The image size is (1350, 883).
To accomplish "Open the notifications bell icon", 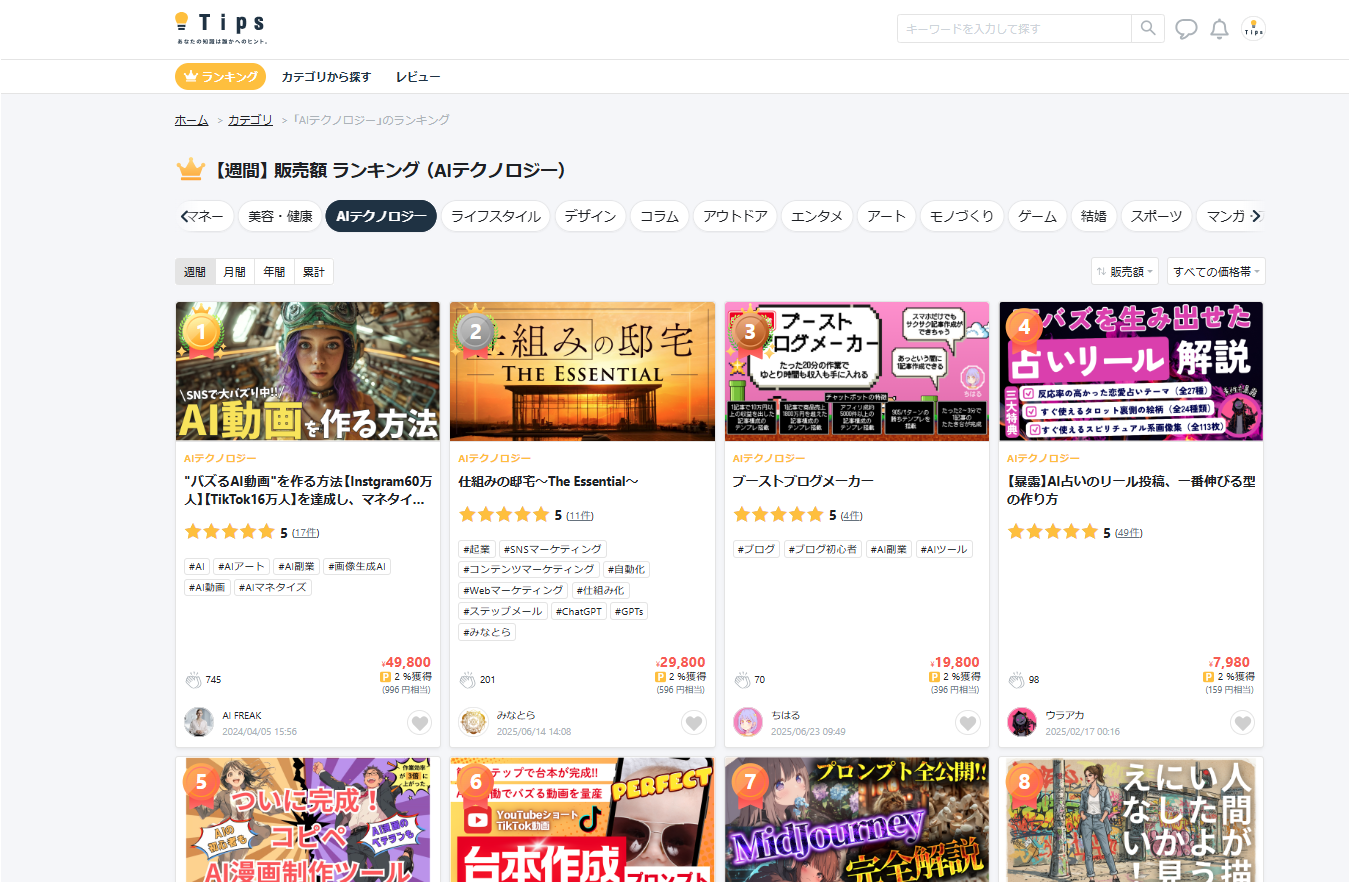I will pyautogui.click(x=1219, y=29).
